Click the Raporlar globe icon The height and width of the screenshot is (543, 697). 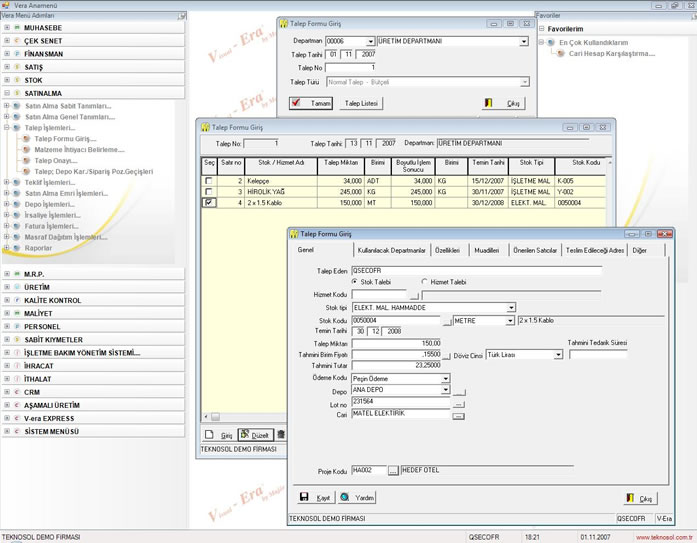tap(17, 248)
